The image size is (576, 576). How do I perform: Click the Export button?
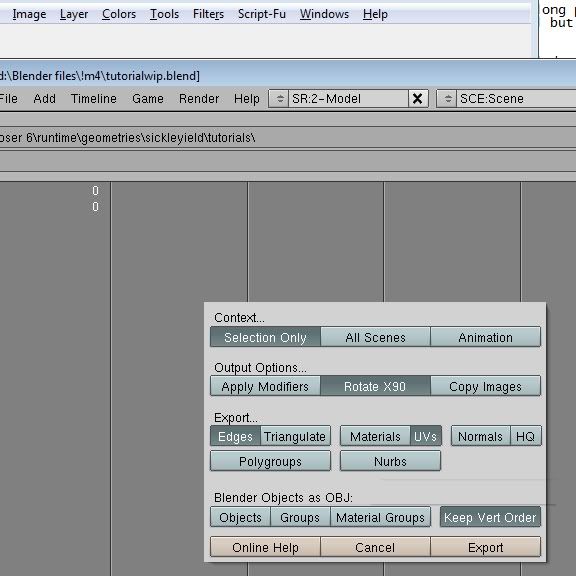(485, 547)
